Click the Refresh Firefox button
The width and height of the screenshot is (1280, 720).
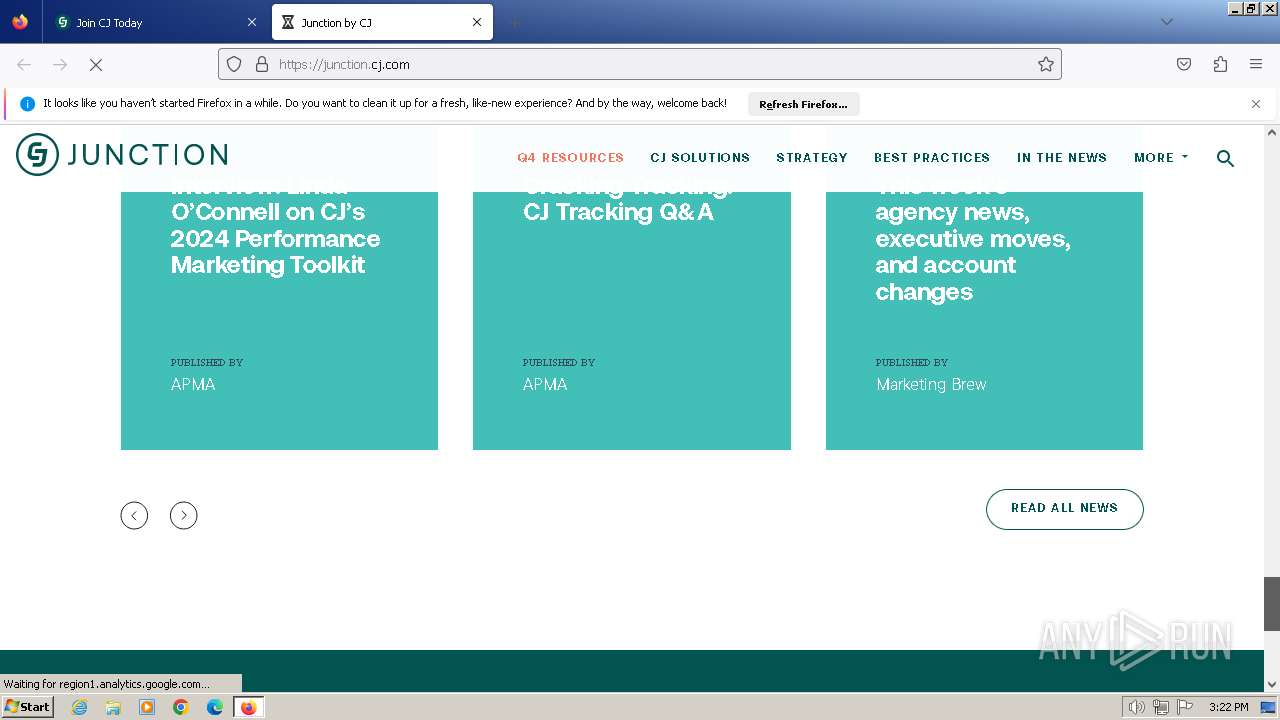(803, 104)
